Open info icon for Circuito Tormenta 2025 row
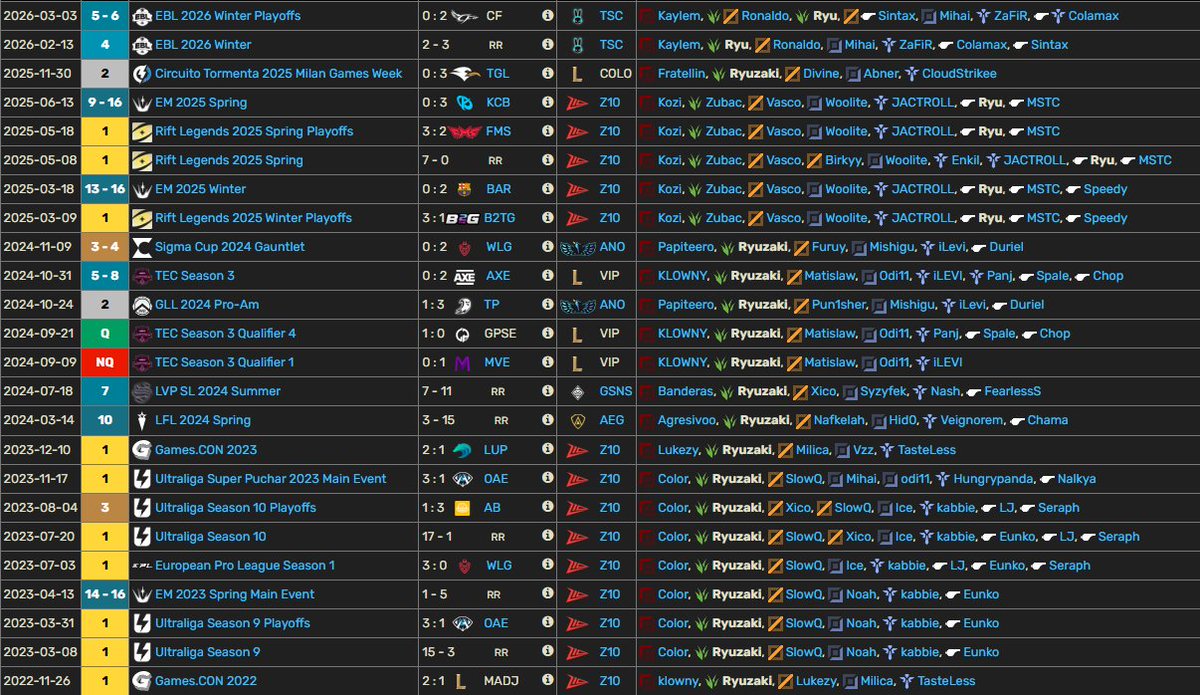This screenshot has height=695, width=1200. (547, 73)
